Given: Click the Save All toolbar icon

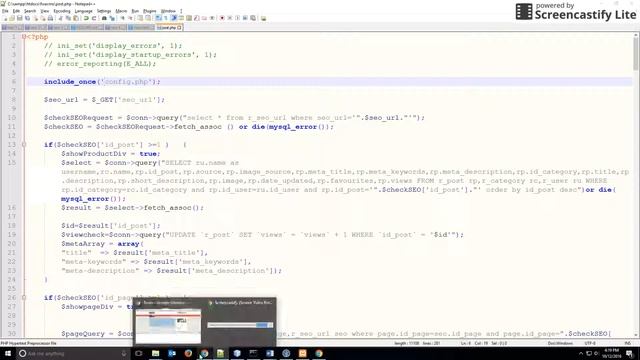Looking at the screenshot, I should coord(27,18).
